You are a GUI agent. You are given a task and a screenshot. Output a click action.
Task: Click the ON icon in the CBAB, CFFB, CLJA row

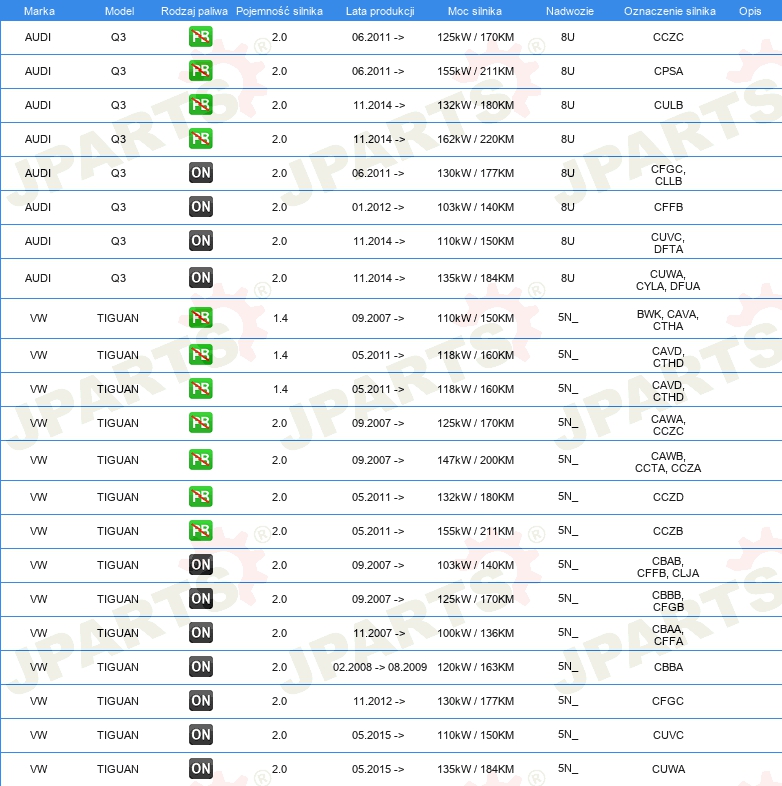coord(201,565)
